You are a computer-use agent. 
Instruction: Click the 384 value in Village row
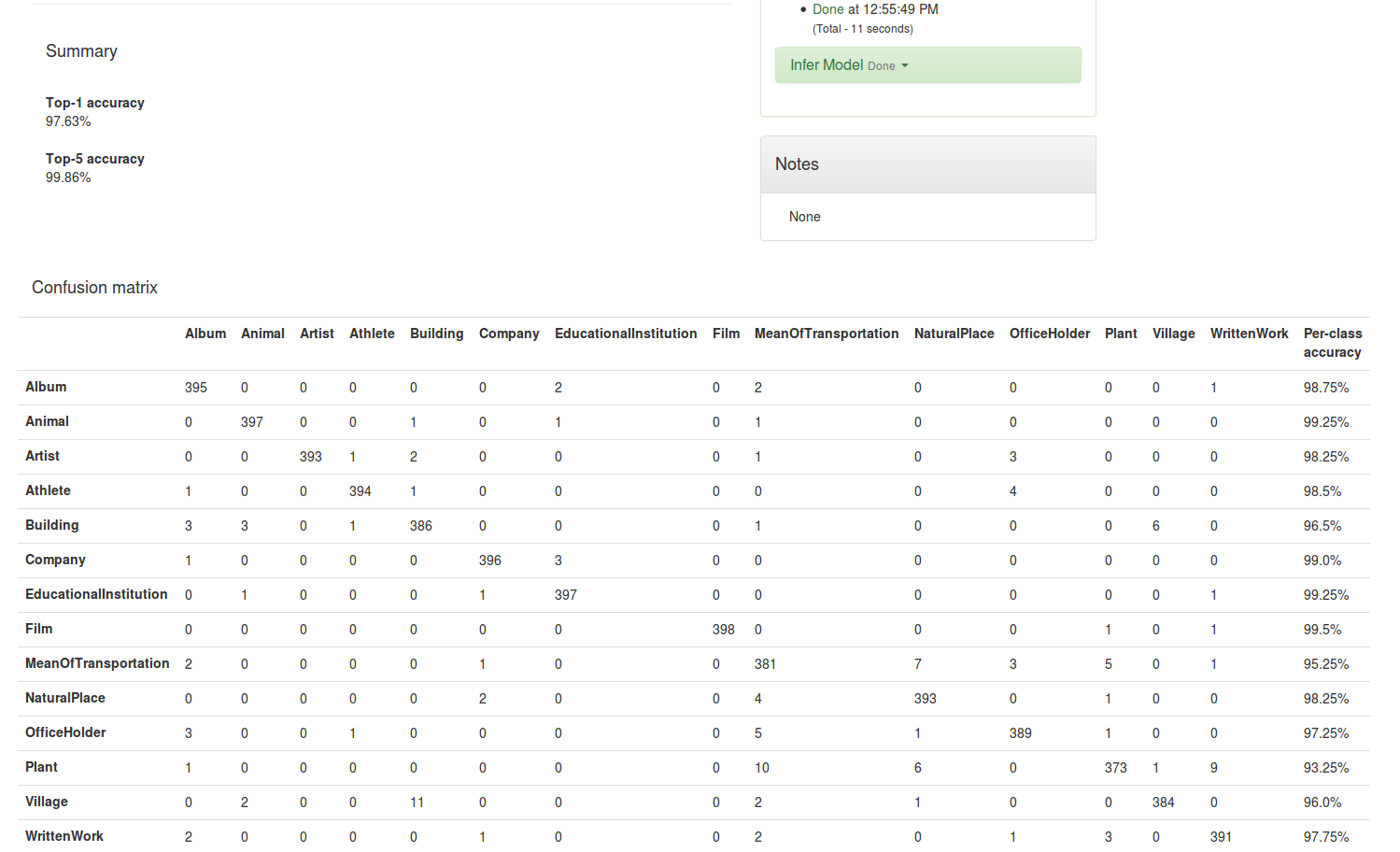[1164, 802]
